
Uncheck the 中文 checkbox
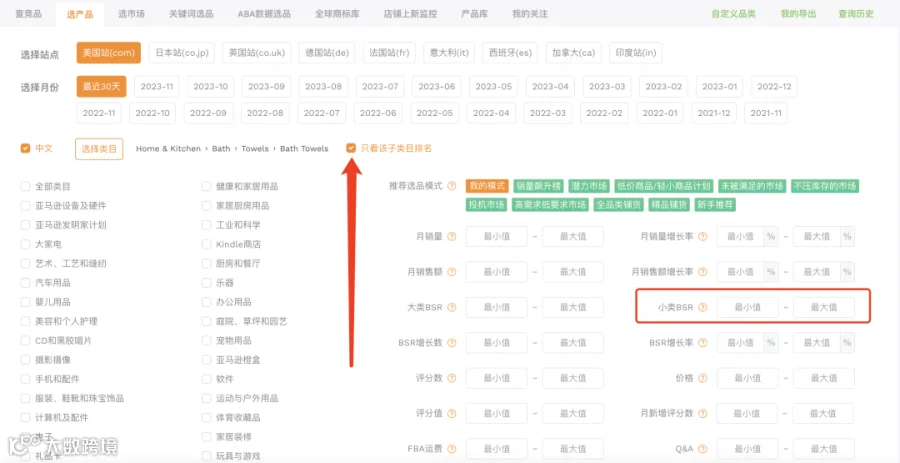[25, 149]
